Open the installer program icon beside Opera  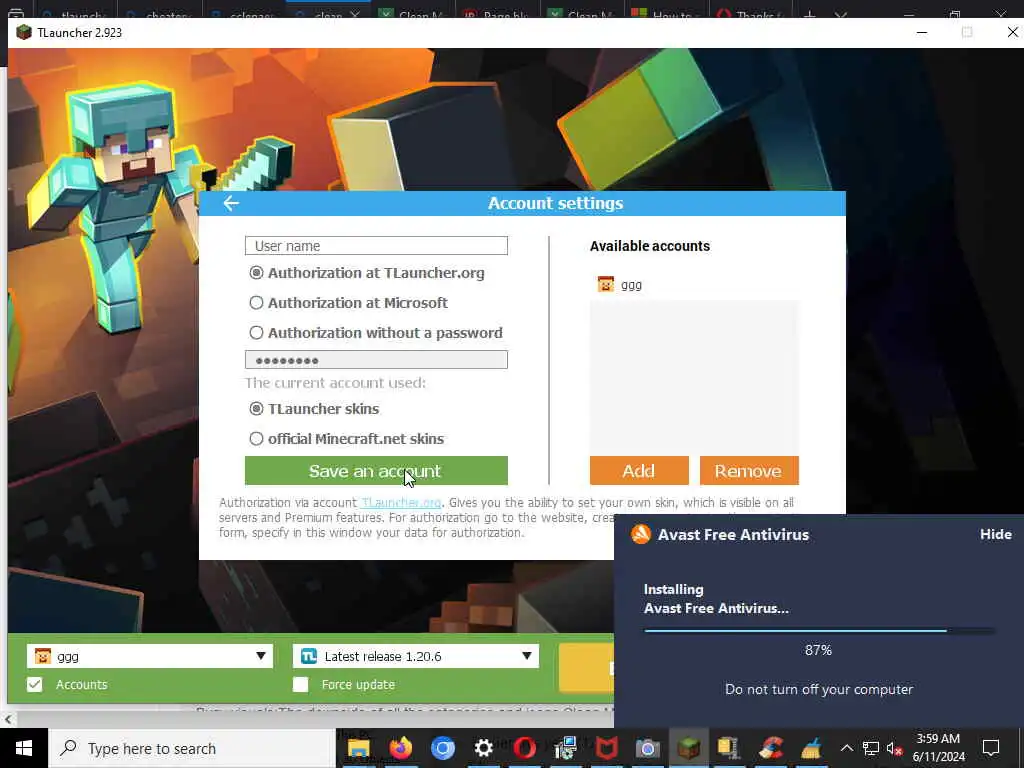[566, 748]
